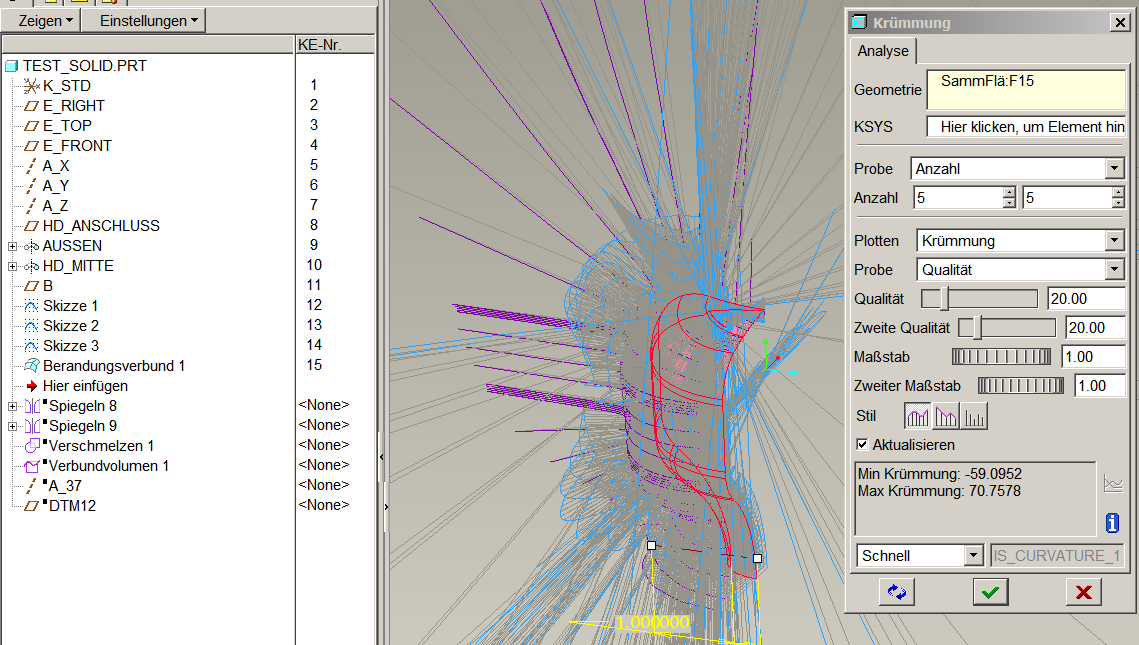This screenshot has width=1139, height=645.
Task: Decrease the second Anzahl spinner value
Action: (1118, 203)
